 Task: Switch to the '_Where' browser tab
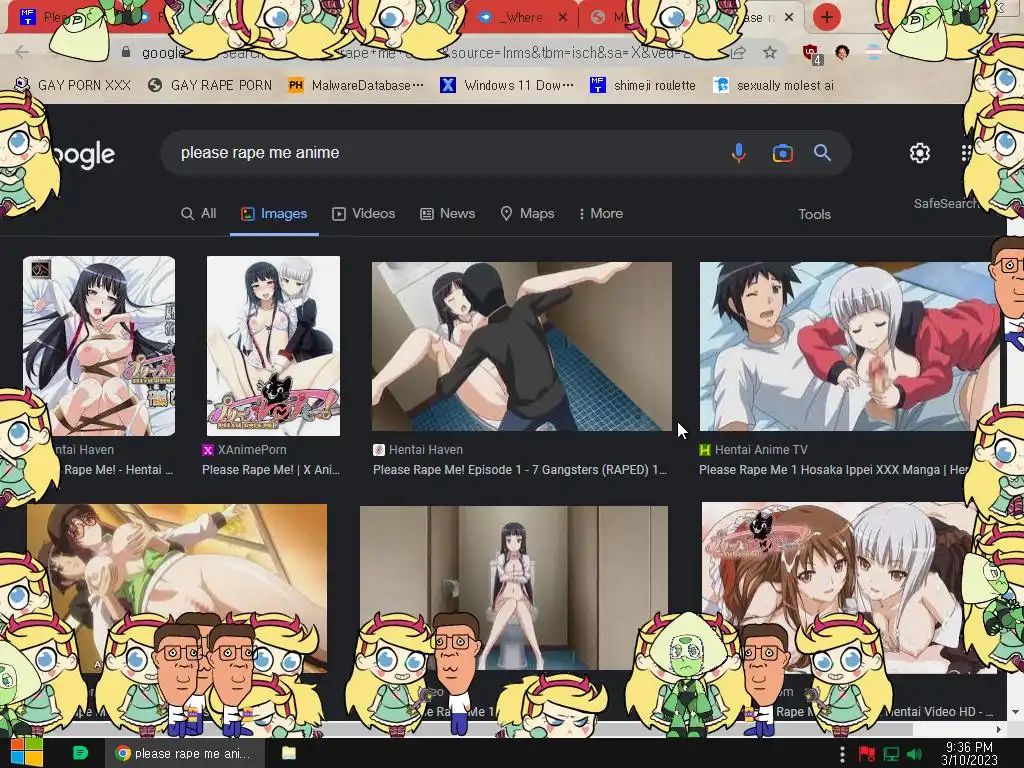point(520,18)
